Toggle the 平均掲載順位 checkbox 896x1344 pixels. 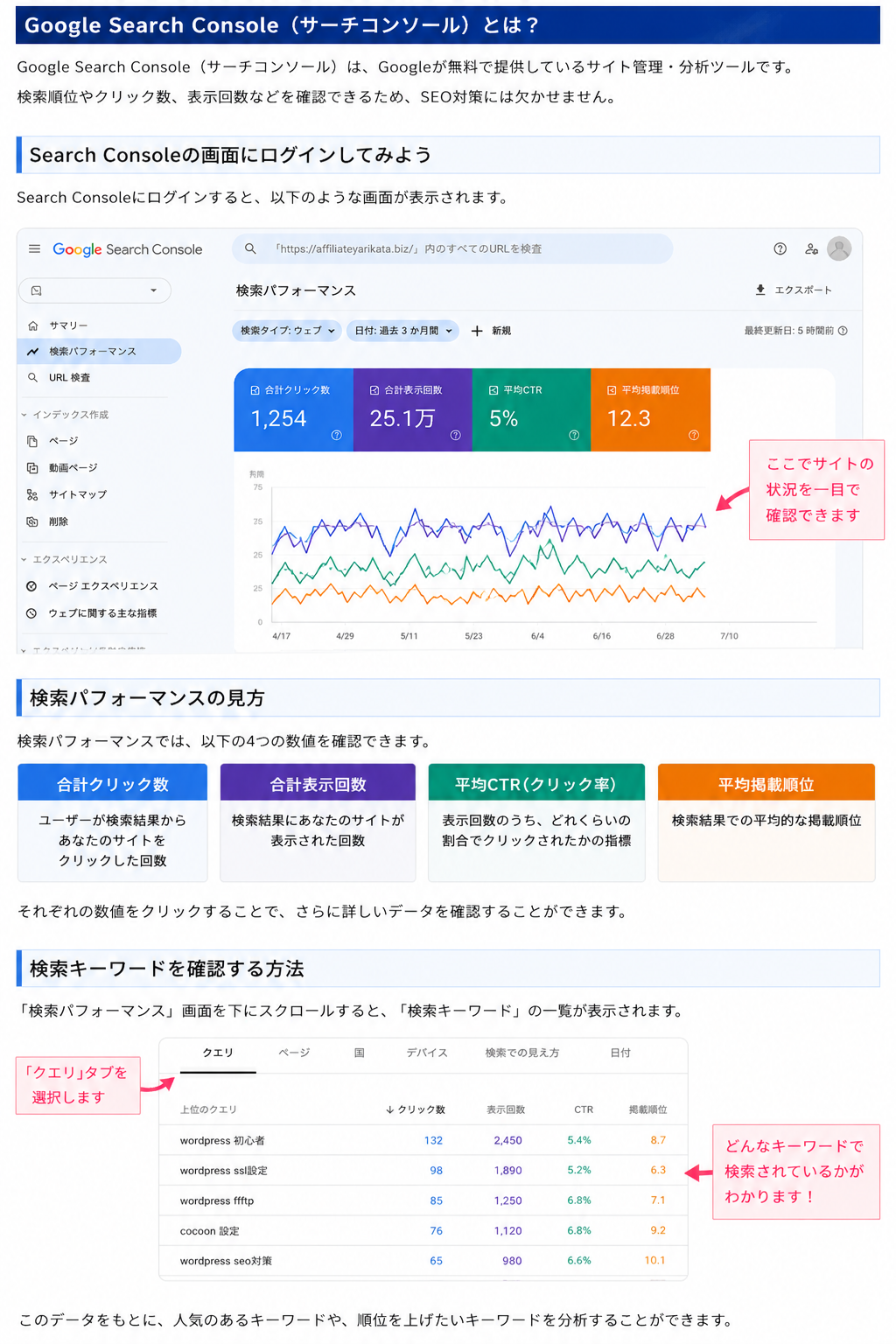pyautogui.click(x=612, y=390)
